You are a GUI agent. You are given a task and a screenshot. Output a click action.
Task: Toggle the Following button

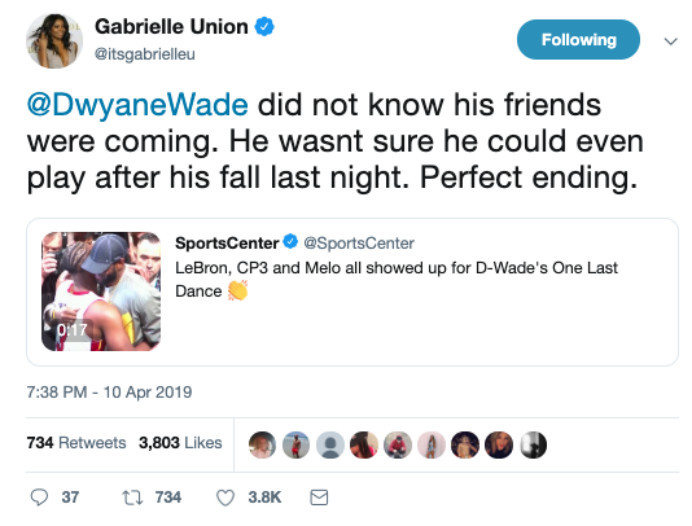[578, 40]
